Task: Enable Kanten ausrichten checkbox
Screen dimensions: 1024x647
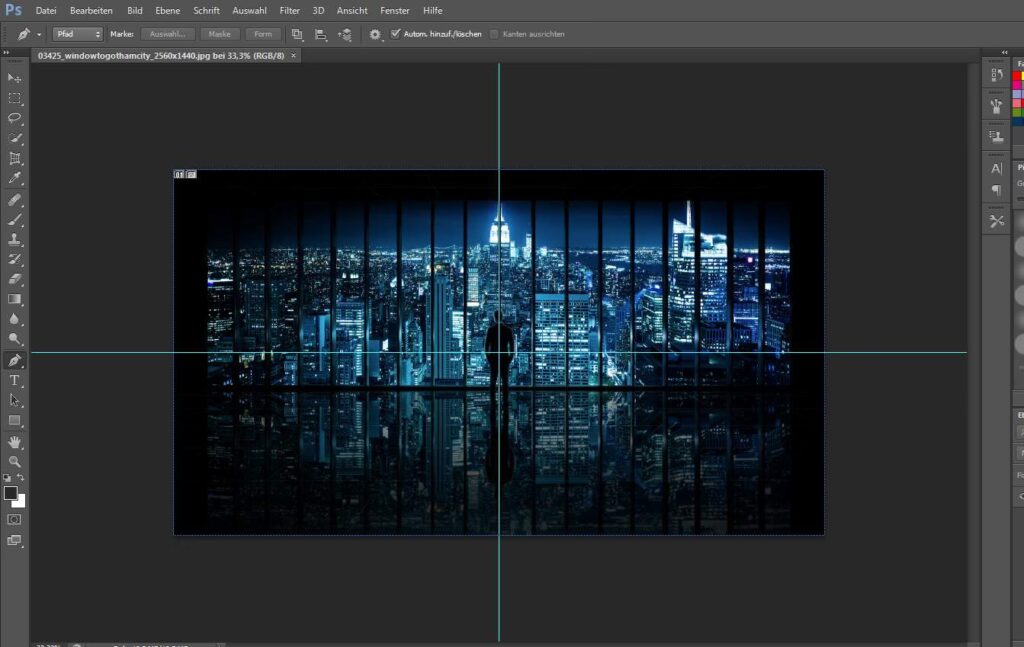Action: click(x=494, y=34)
